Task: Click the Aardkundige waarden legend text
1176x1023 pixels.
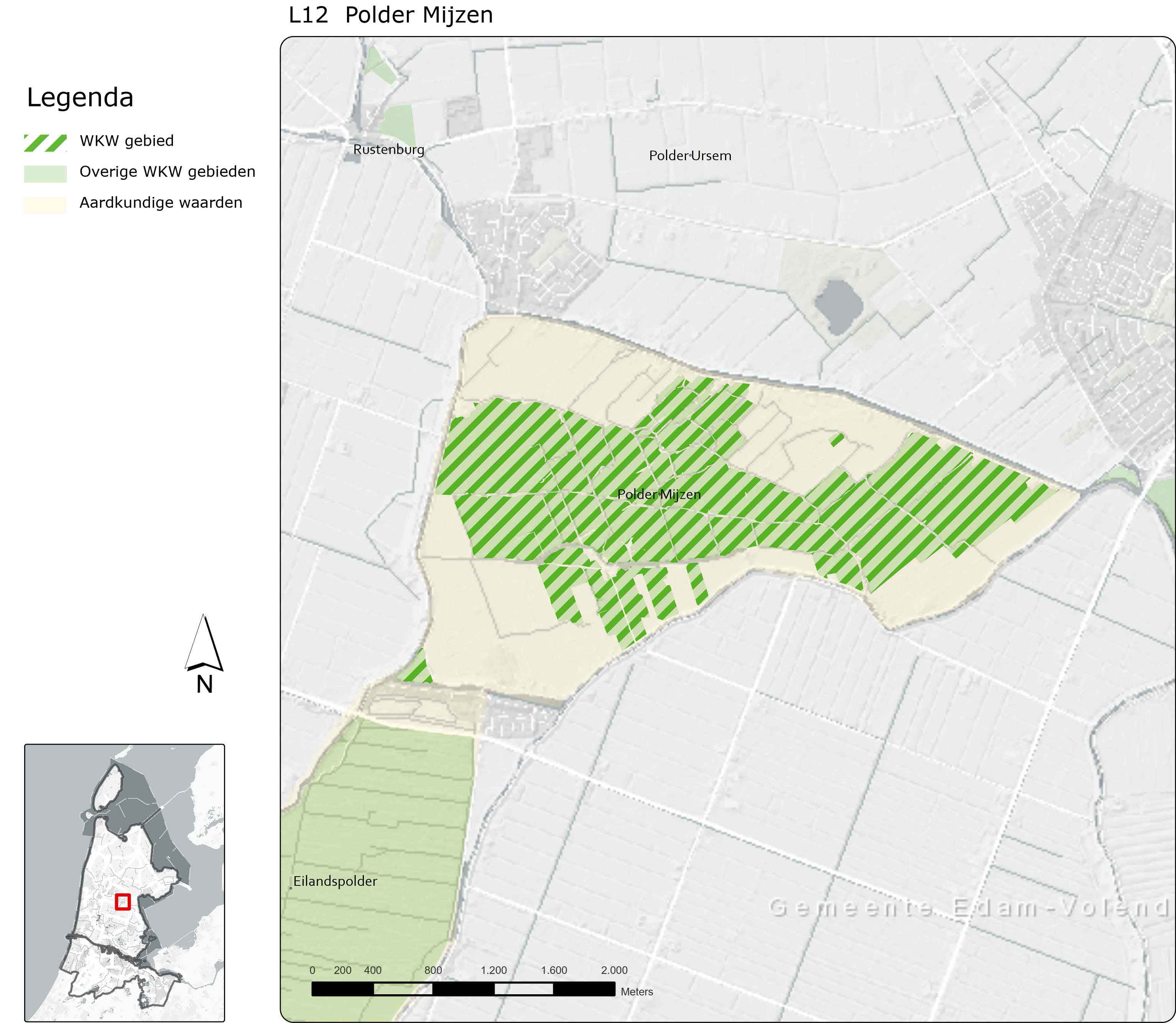Action: (161, 203)
